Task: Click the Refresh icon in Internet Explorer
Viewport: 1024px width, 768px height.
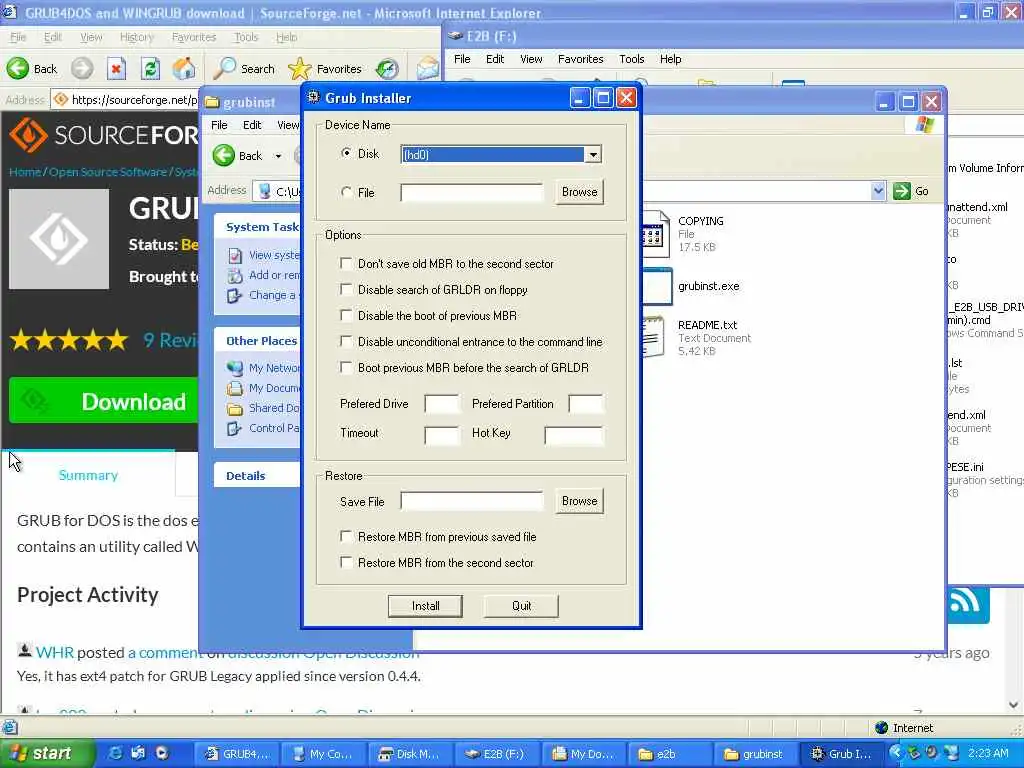Action: tap(150, 69)
